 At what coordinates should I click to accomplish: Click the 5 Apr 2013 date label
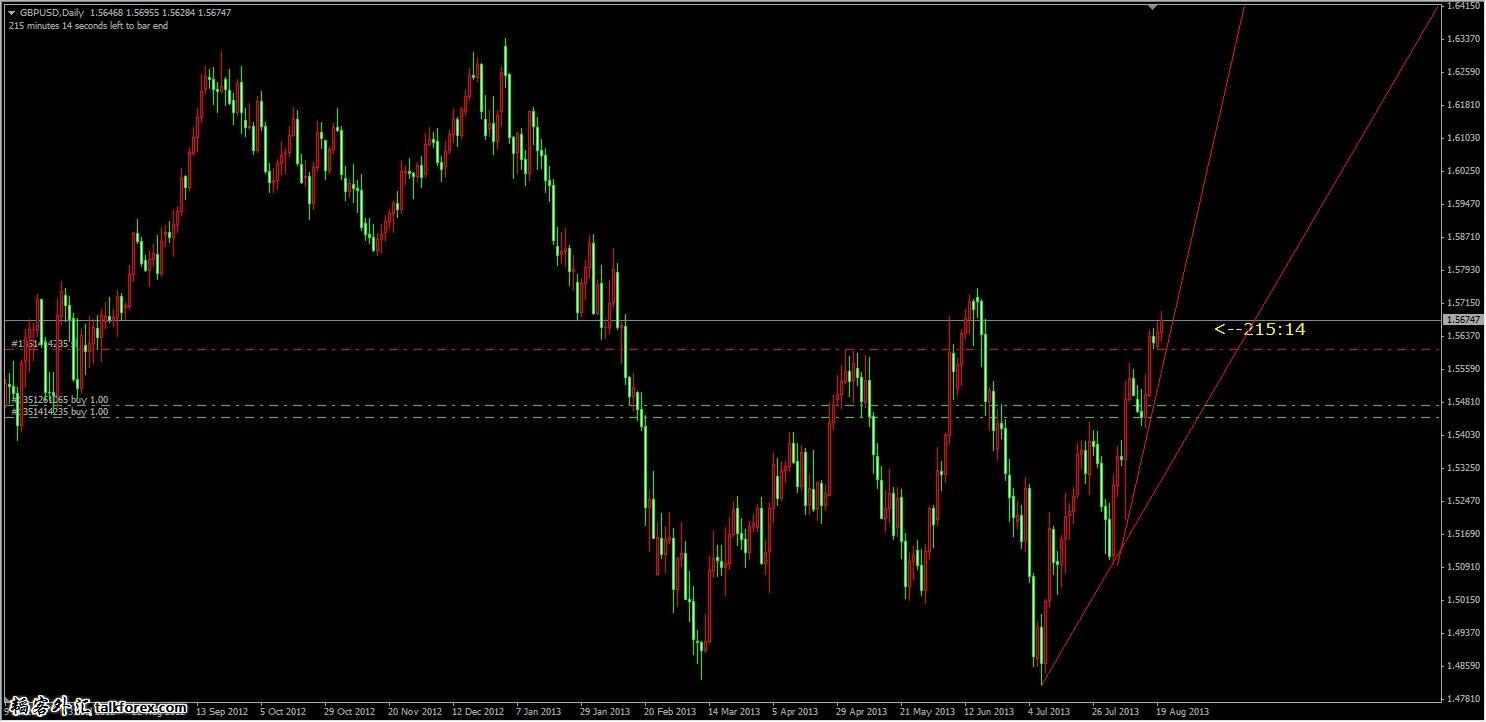795,713
